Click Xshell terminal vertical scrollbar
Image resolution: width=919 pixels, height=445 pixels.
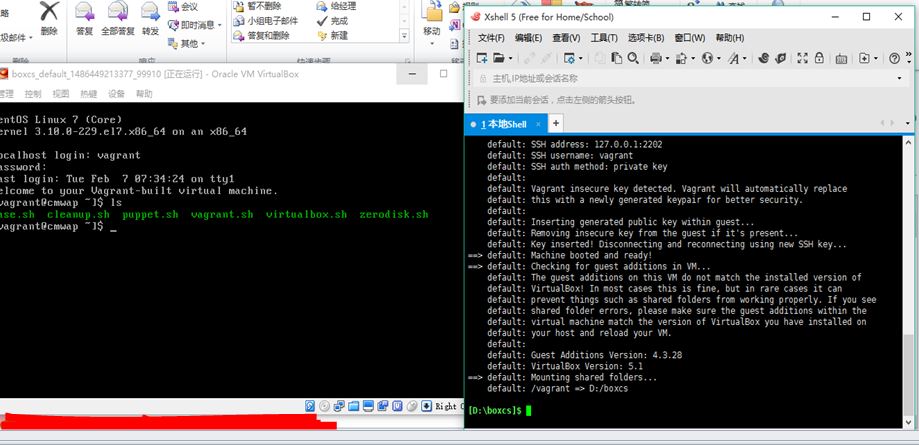tap(908, 281)
